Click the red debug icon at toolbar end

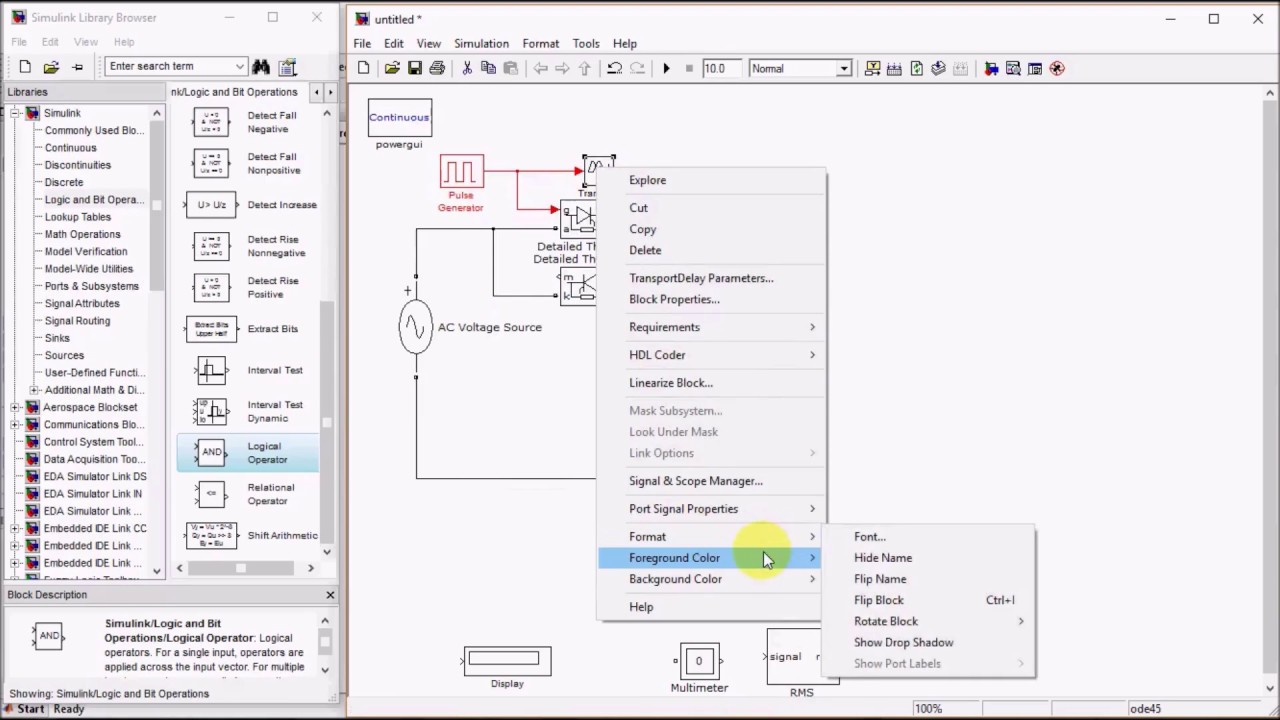coord(1057,68)
